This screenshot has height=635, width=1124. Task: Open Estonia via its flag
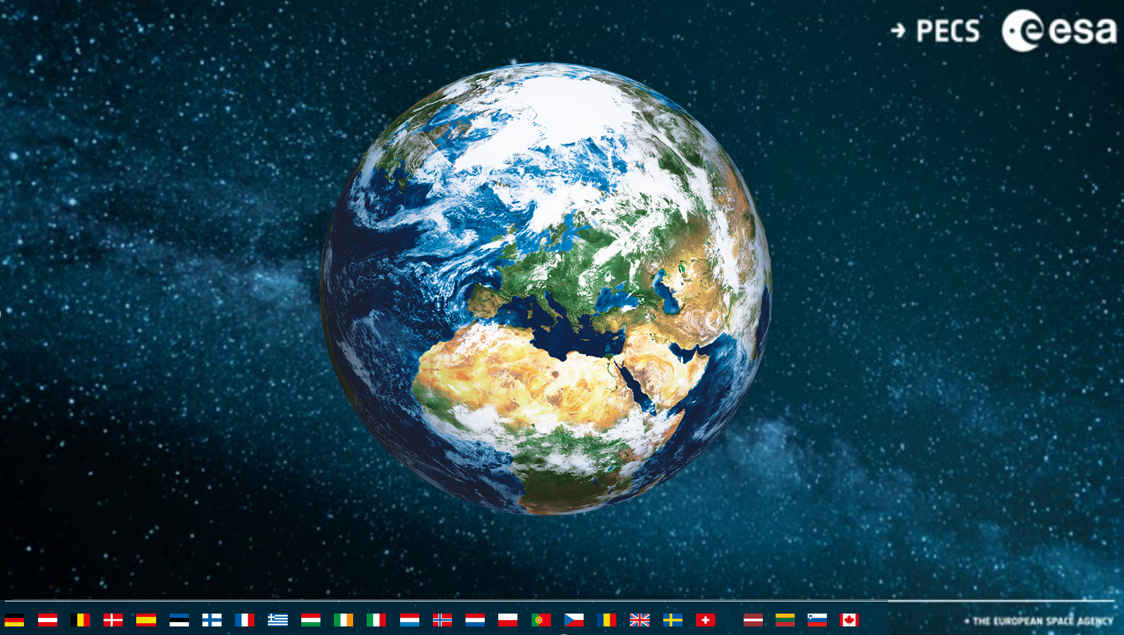click(179, 620)
